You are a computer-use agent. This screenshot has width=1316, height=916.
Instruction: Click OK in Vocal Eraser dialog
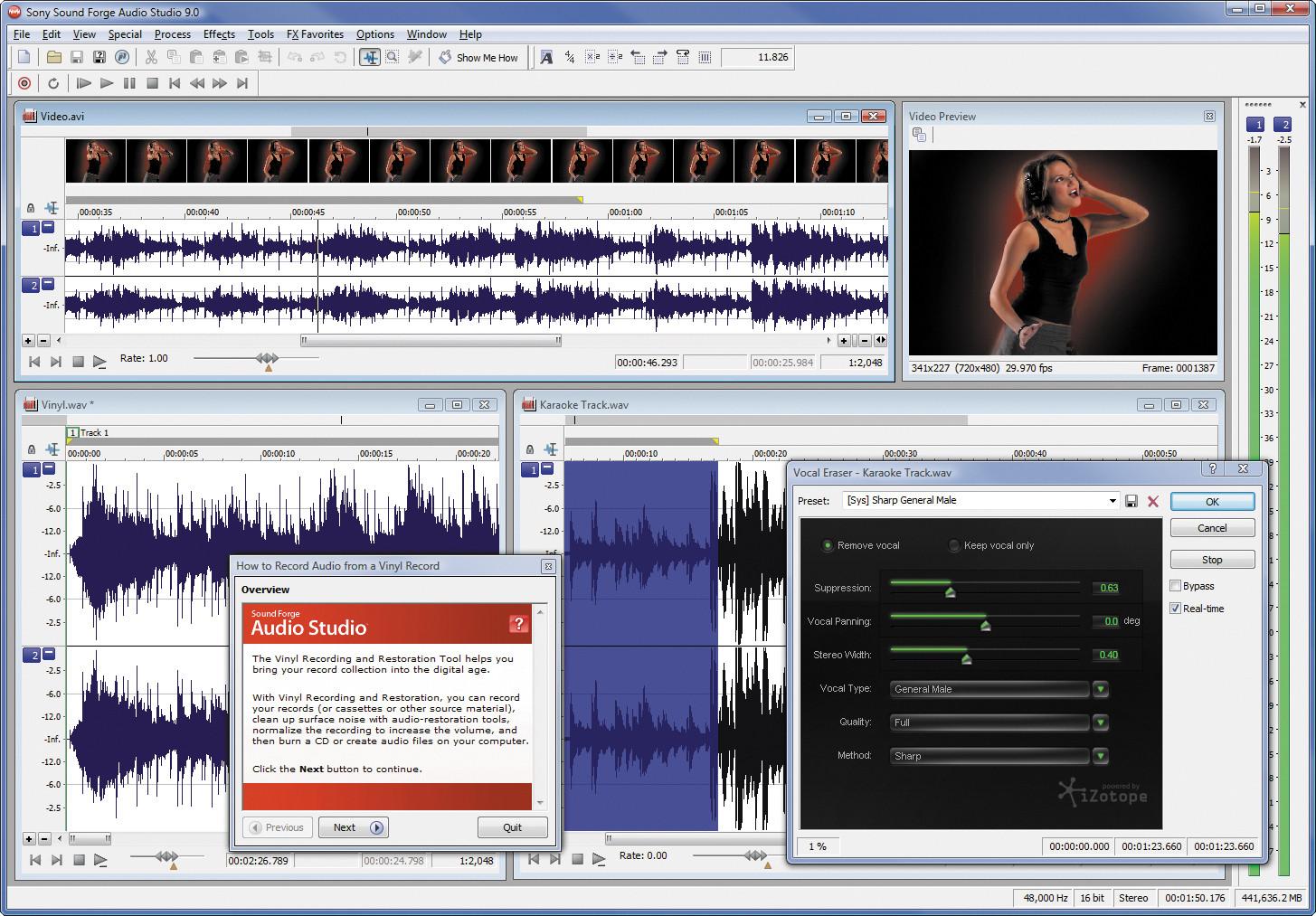(x=1212, y=502)
